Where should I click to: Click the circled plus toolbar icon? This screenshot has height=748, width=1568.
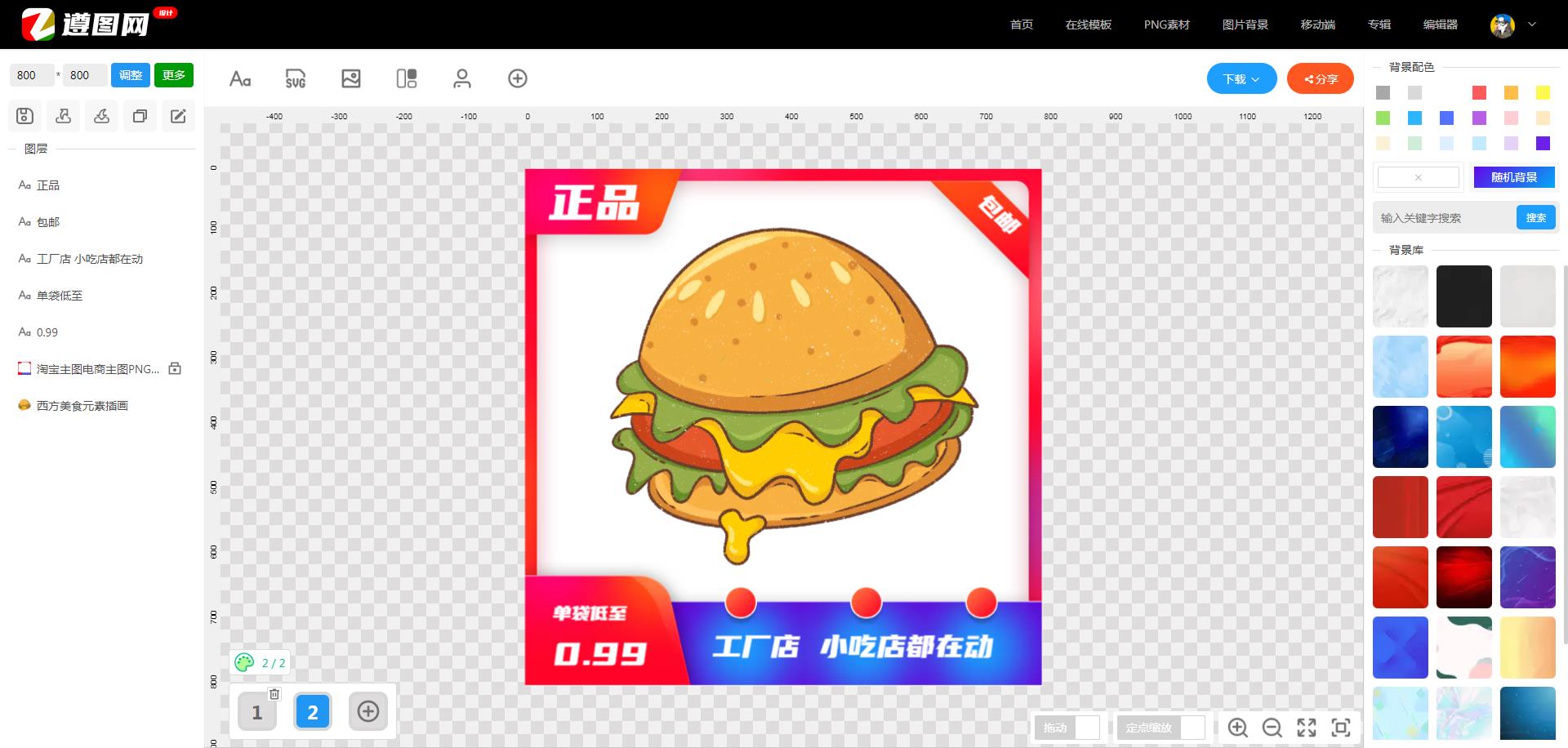(x=518, y=78)
